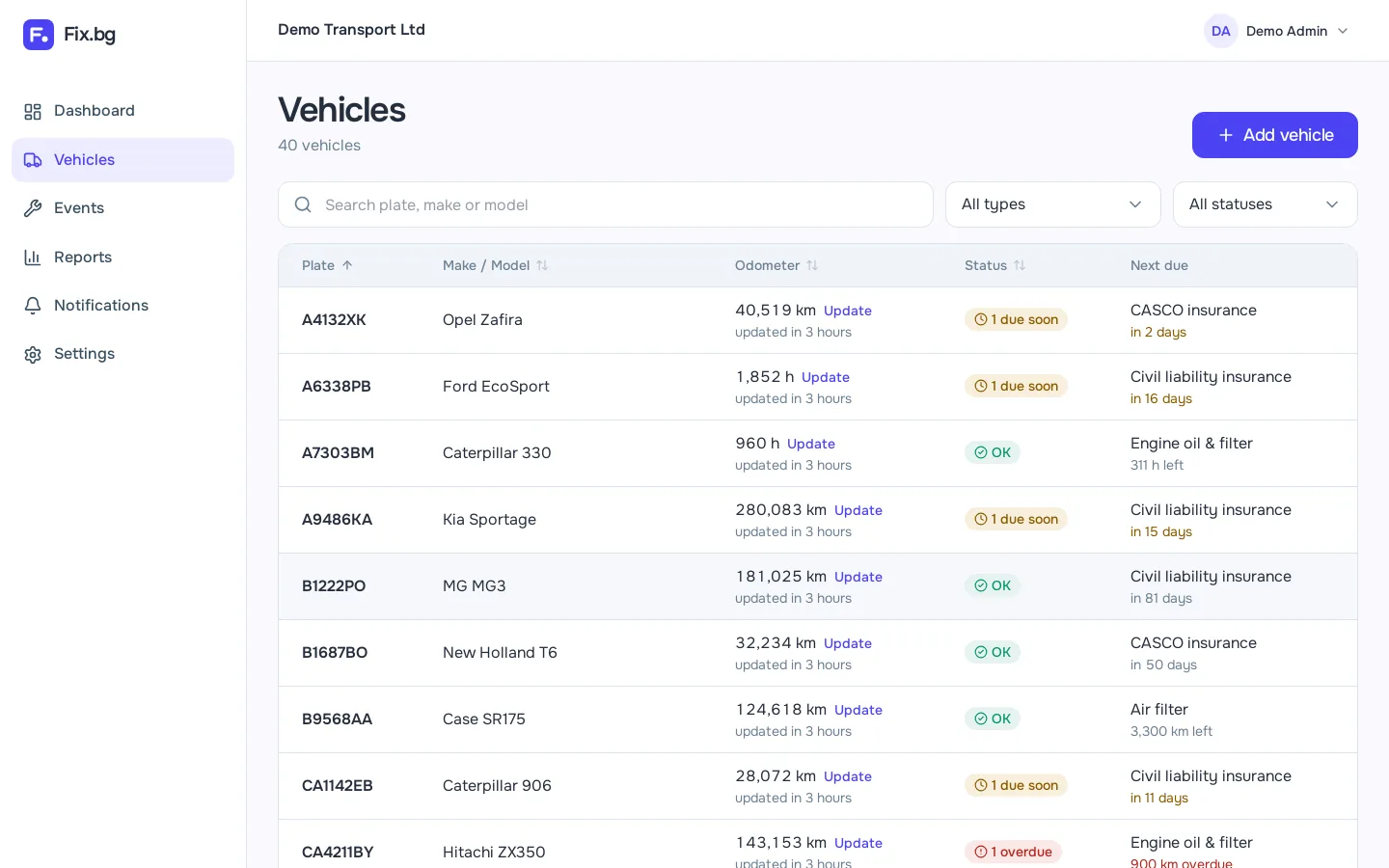
Task: Click the 1 overdue badge for CA4211BY
Action: coord(1013,852)
